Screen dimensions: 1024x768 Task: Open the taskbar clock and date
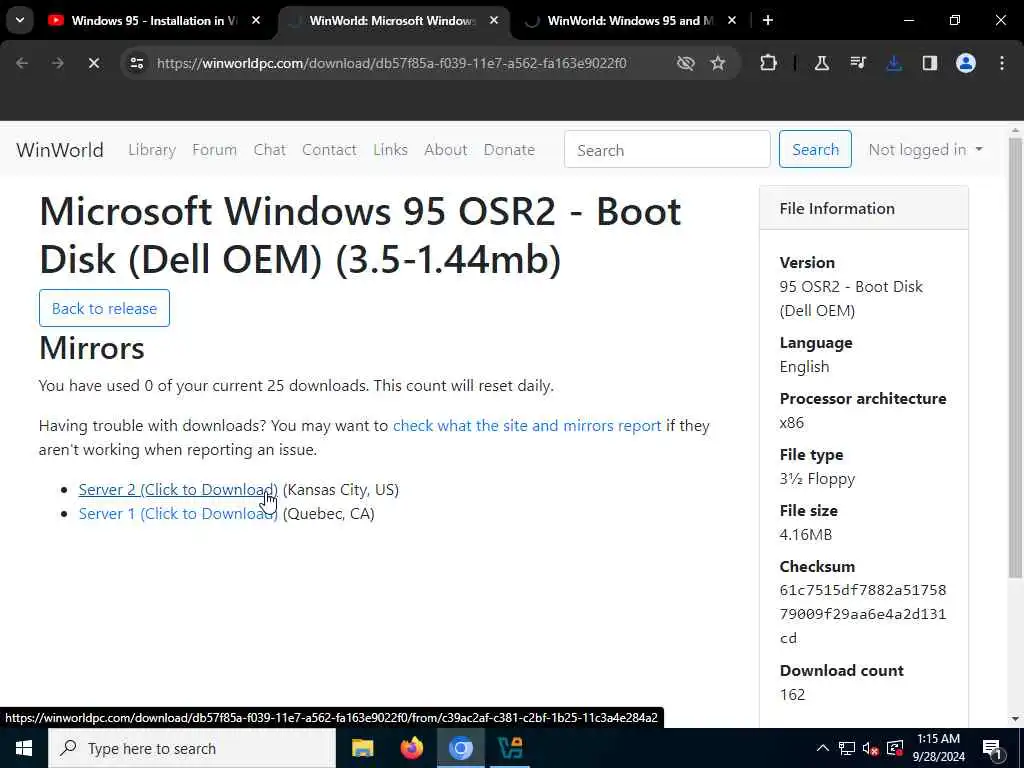939,748
